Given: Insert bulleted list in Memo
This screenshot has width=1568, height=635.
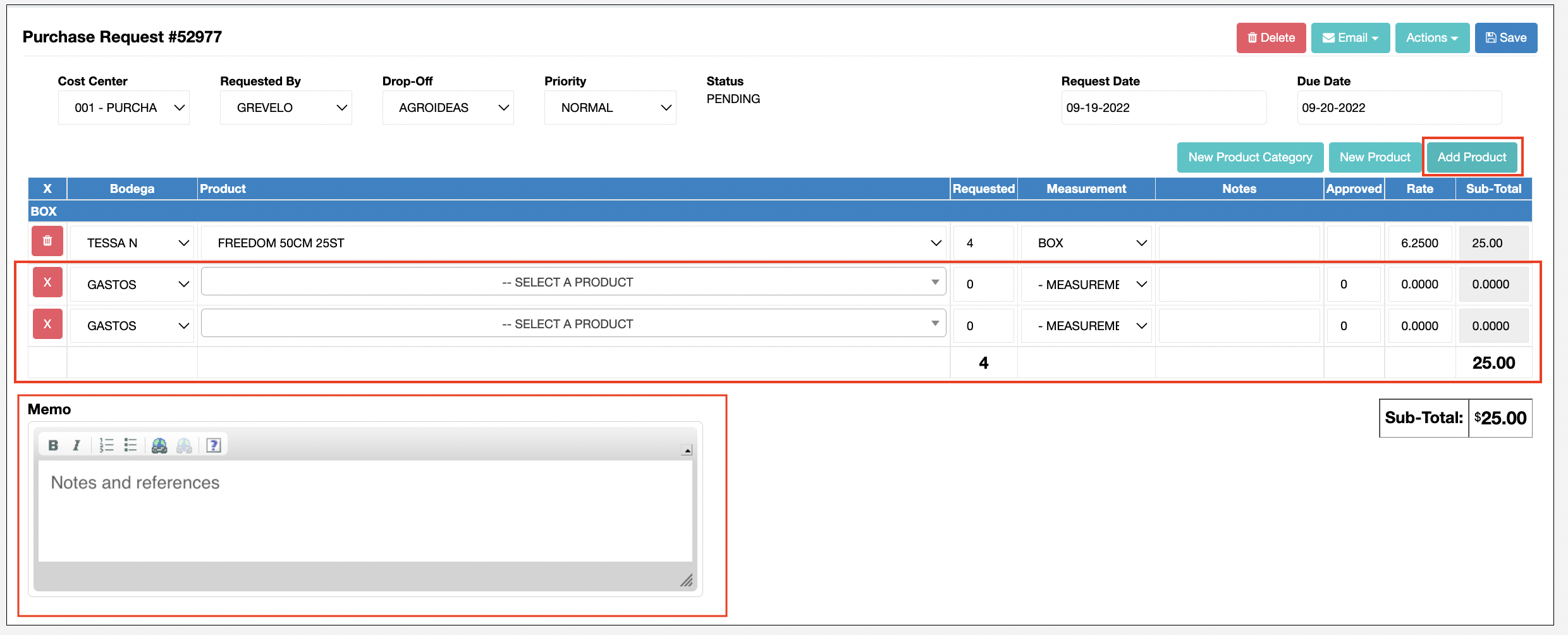Looking at the screenshot, I should point(130,445).
